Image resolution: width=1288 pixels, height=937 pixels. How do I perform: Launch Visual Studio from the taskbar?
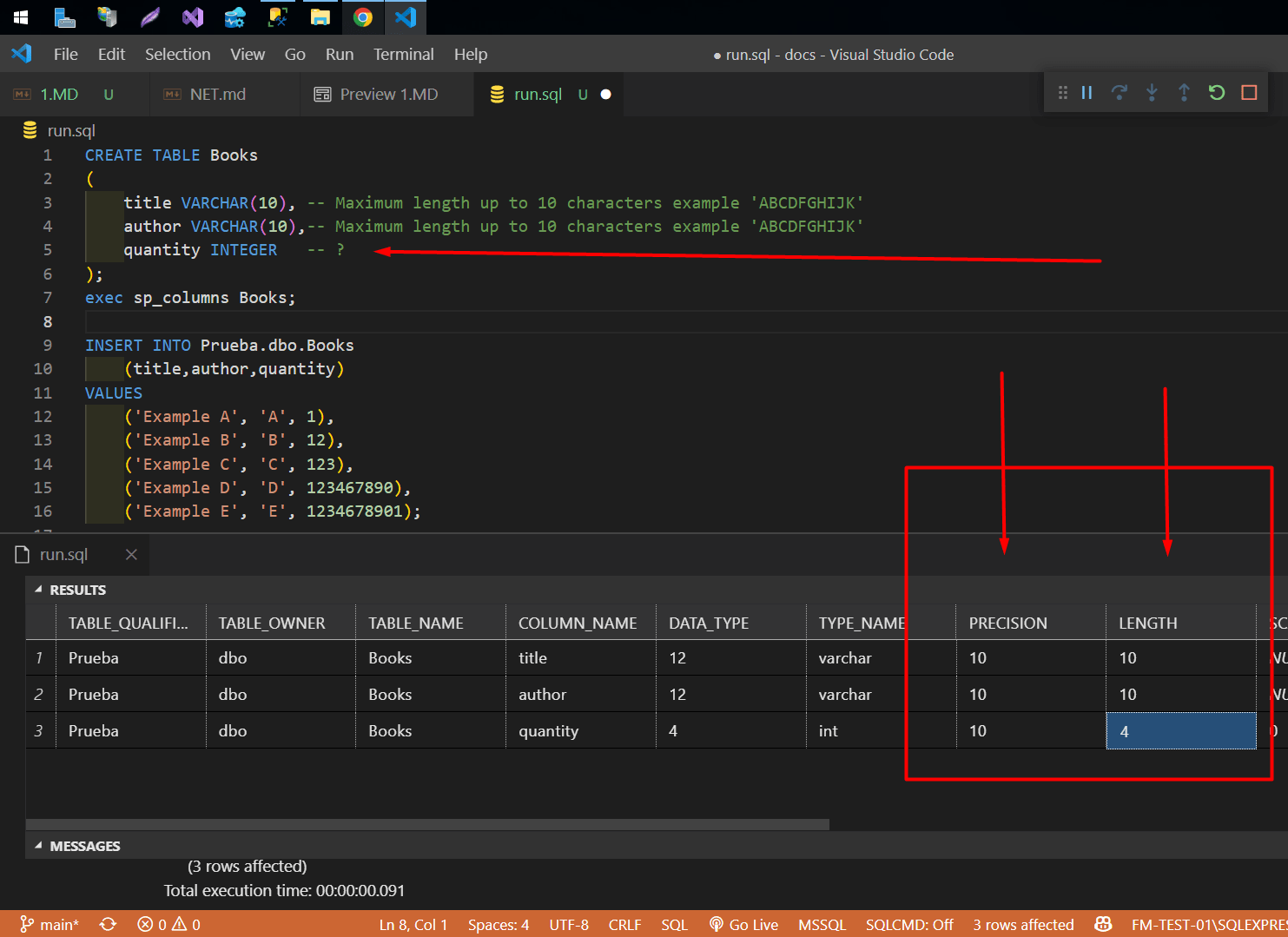192,16
